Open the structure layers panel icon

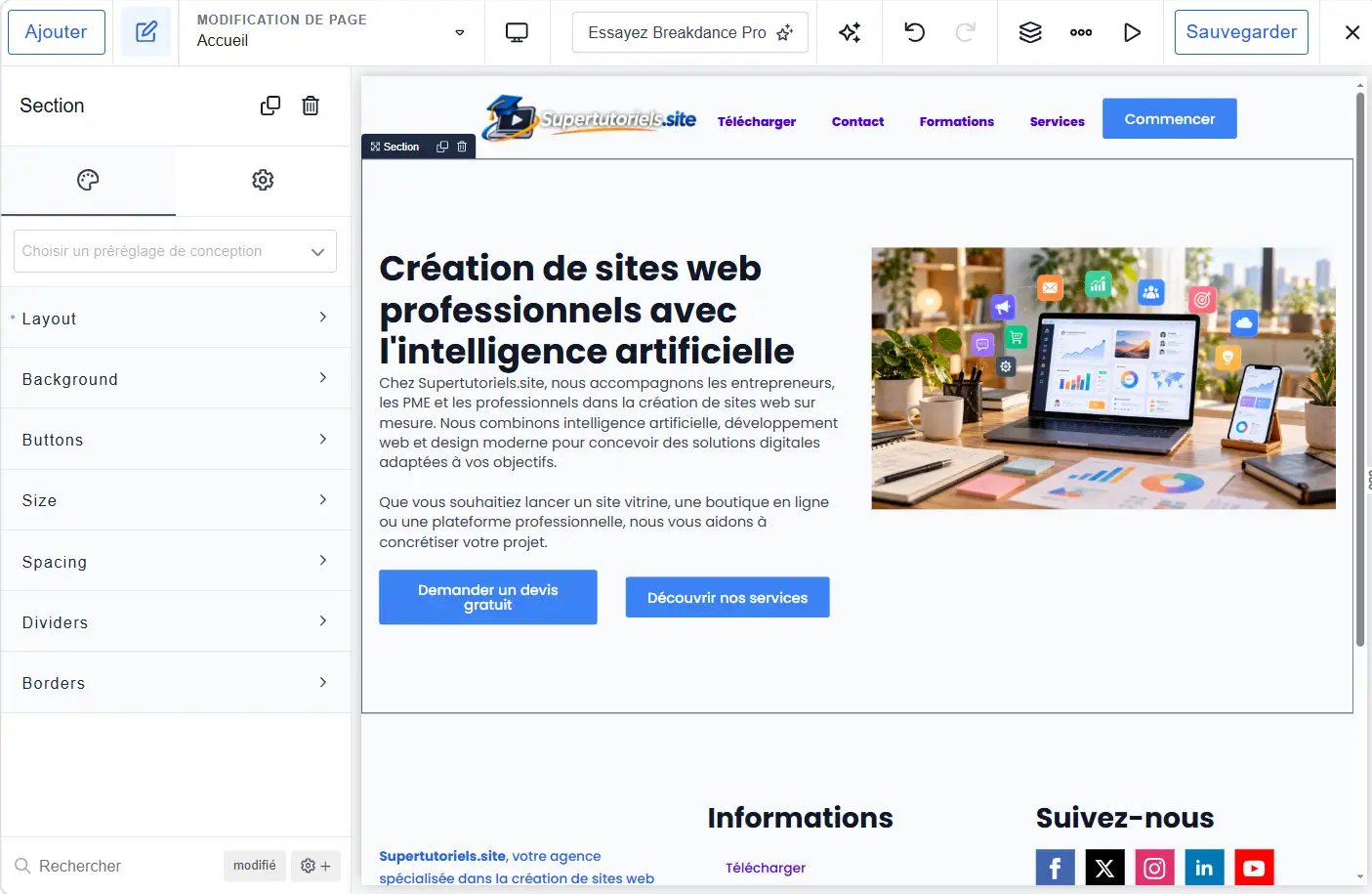click(x=1030, y=32)
